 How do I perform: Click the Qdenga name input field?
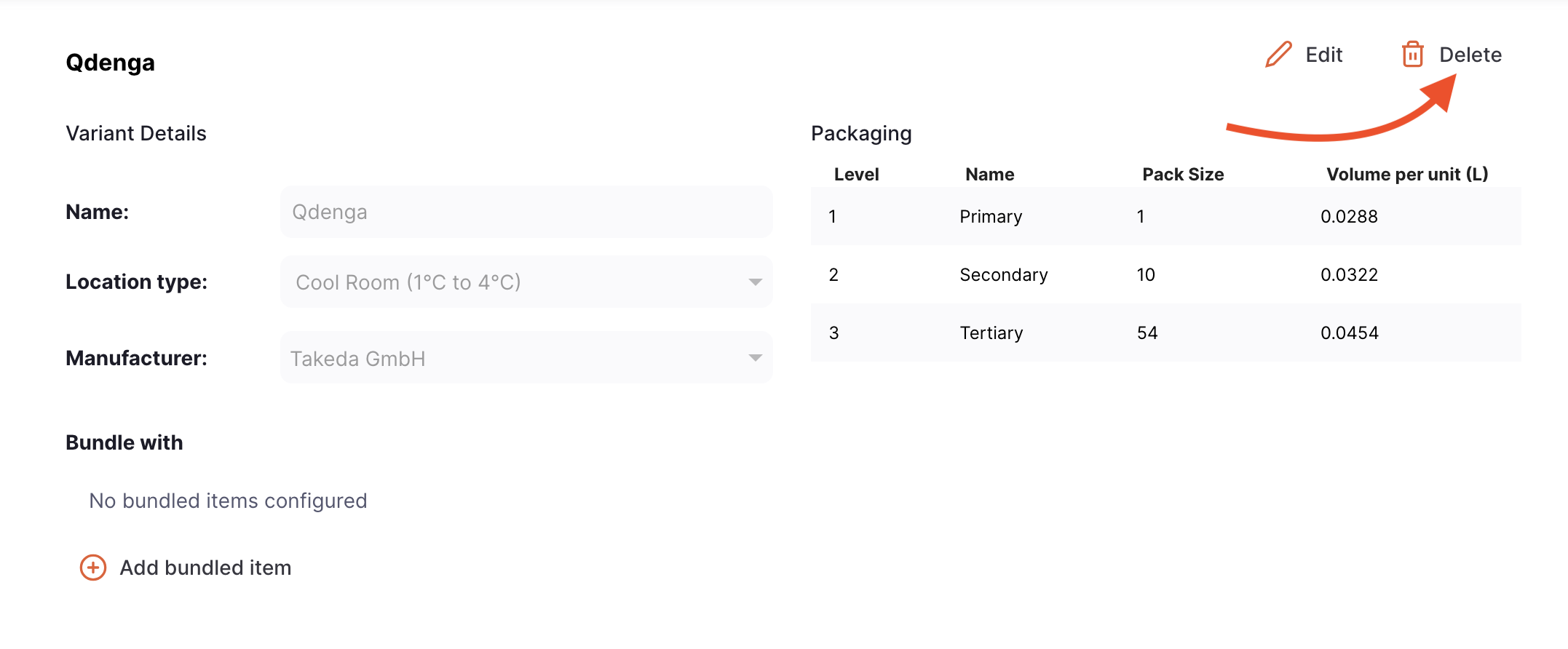(526, 212)
